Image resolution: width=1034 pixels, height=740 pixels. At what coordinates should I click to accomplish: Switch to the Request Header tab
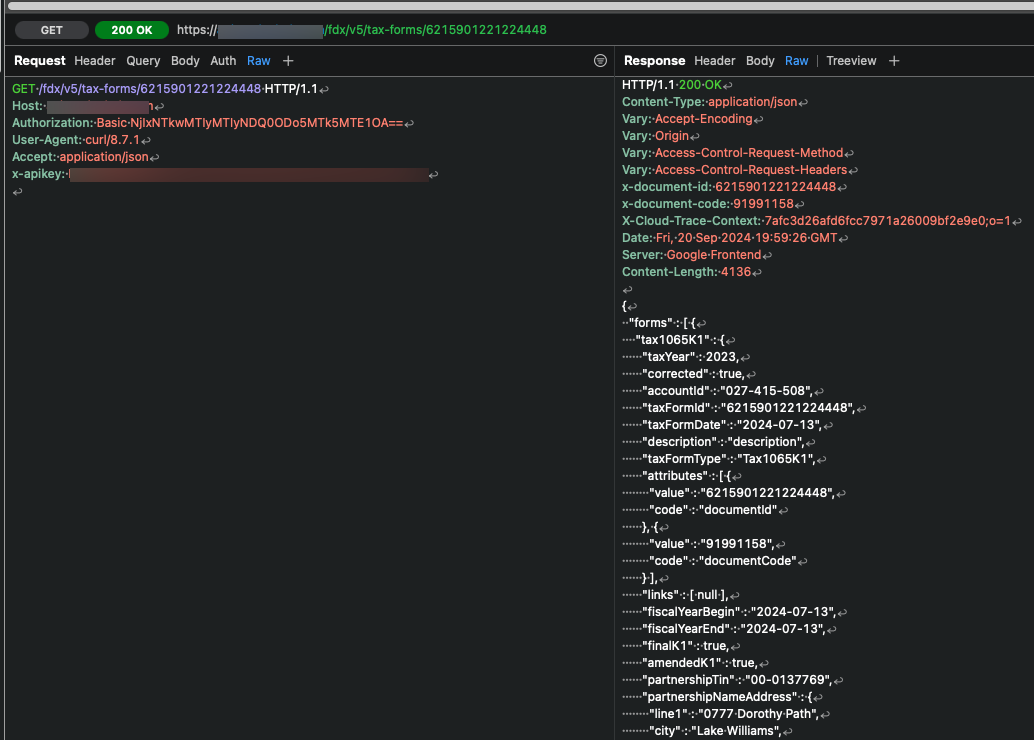tap(95, 61)
